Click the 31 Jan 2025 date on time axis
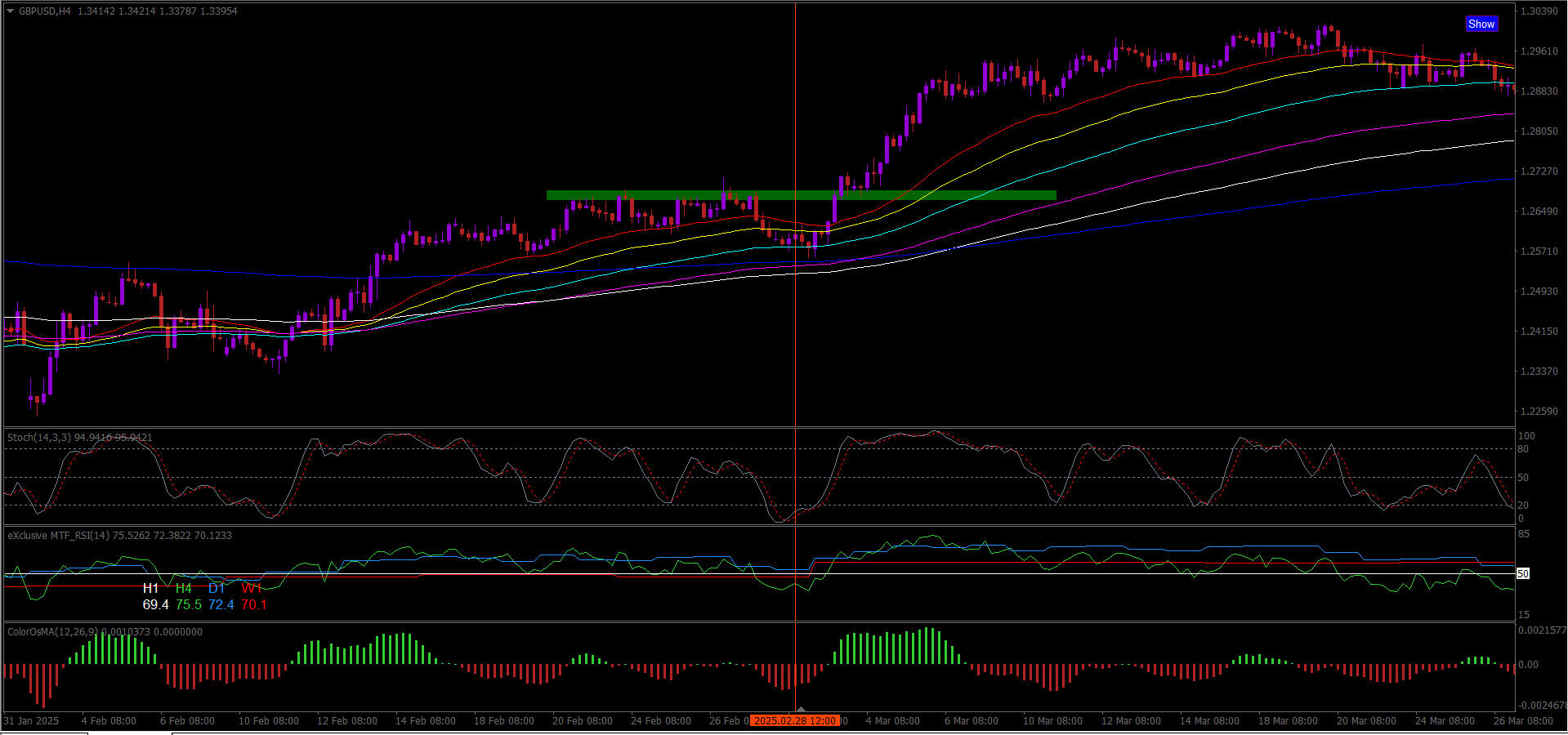 [x=31, y=721]
